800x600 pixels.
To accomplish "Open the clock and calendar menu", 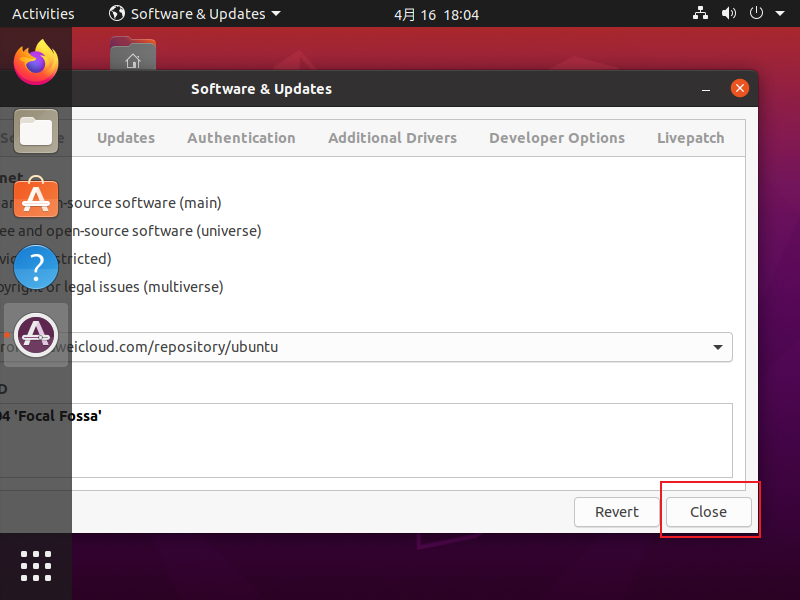I will [437, 14].
